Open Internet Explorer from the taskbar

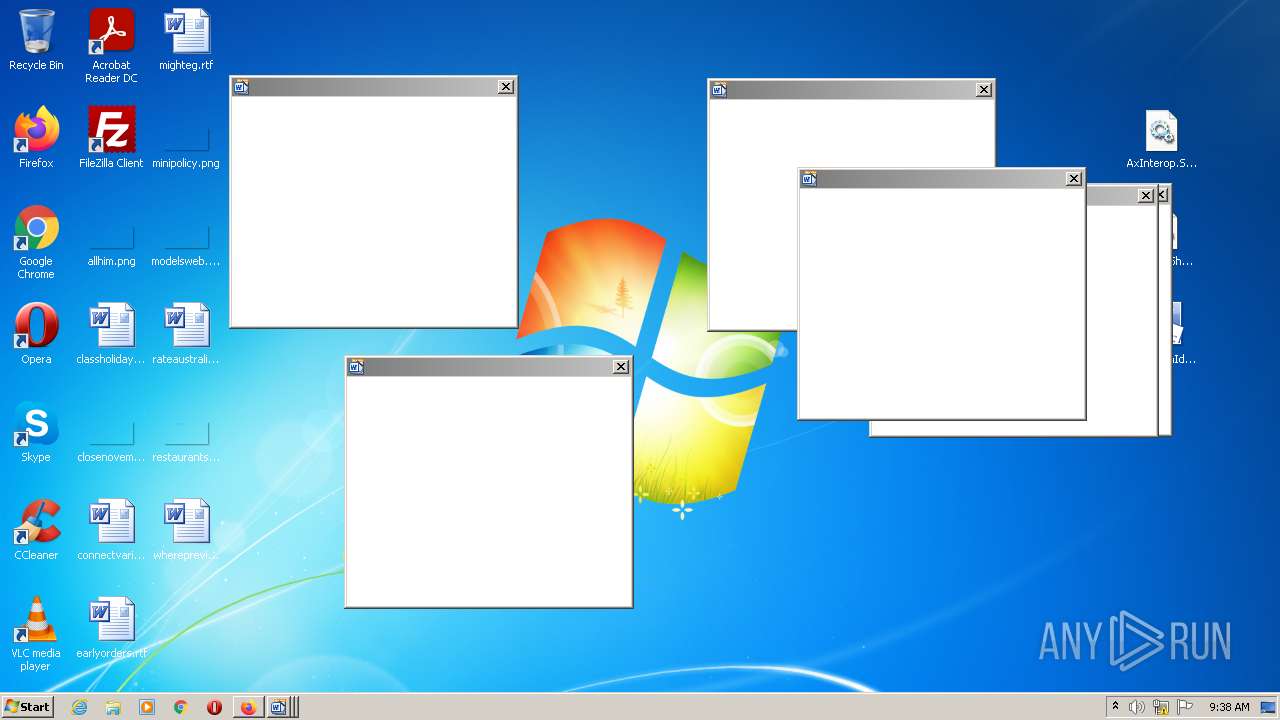point(79,707)
